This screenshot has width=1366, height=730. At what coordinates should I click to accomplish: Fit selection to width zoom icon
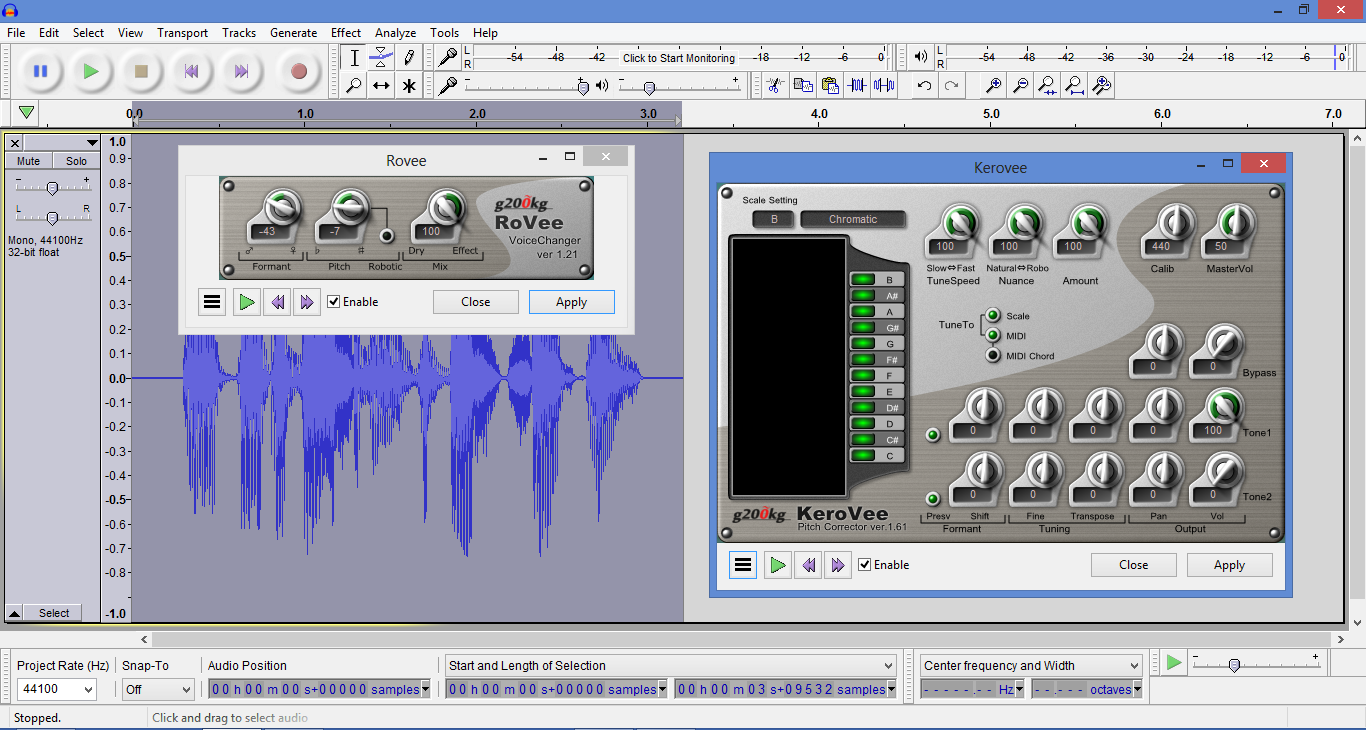click(x=1047, y=86)
